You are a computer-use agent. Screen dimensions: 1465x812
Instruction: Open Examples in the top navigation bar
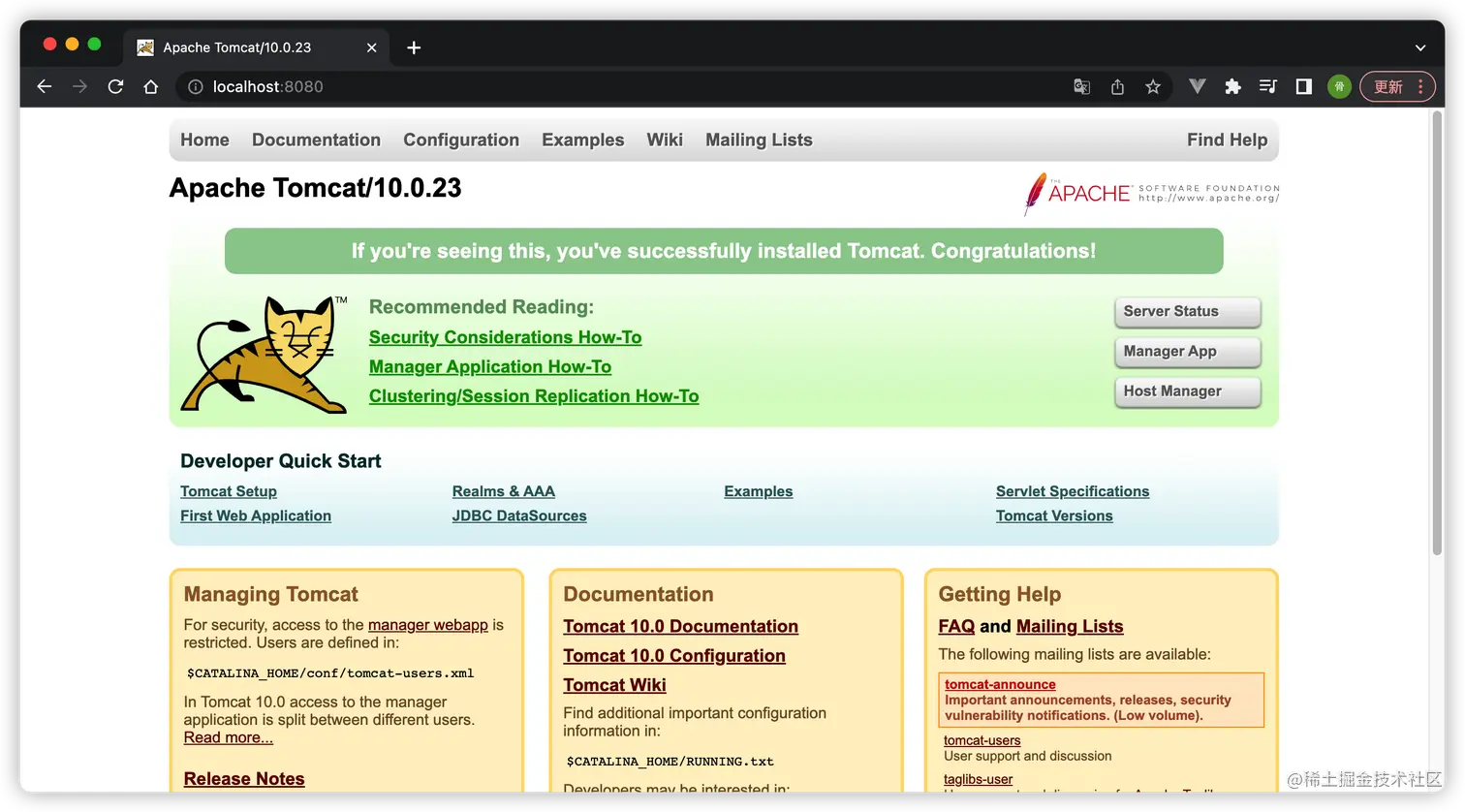pyautogui.click(x=582, y=140)
